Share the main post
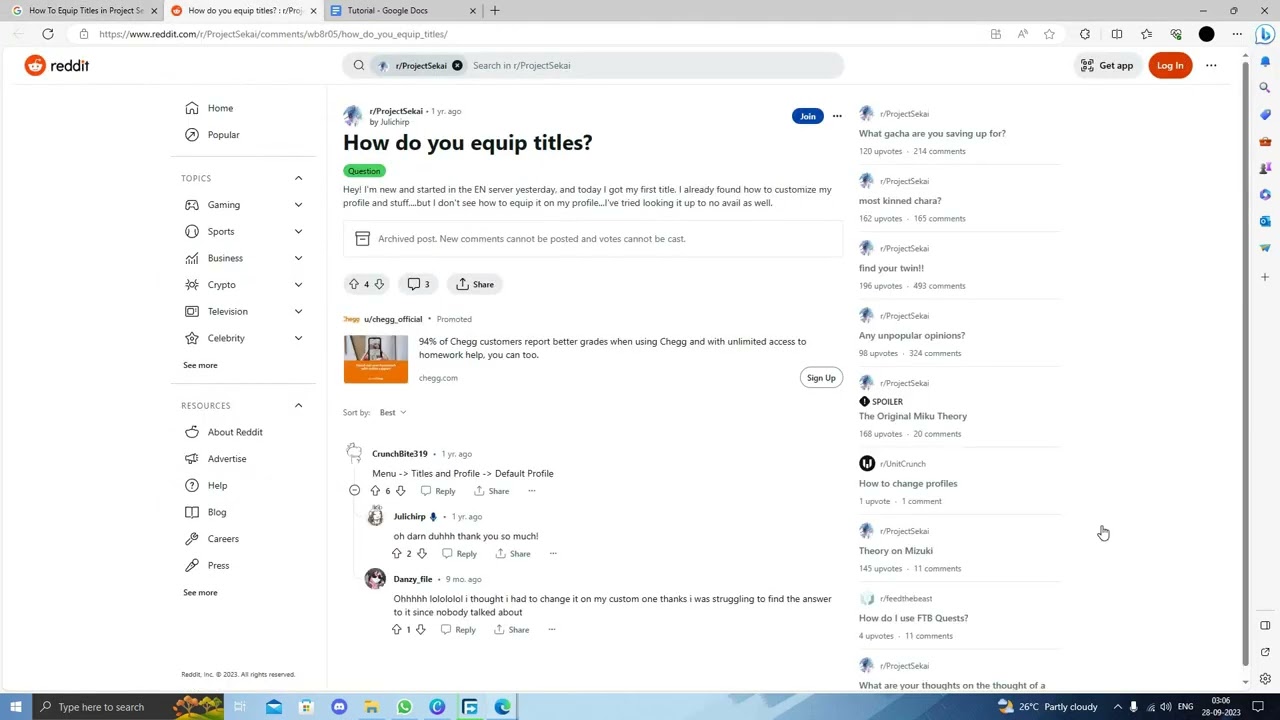 [x=475, y=284]
